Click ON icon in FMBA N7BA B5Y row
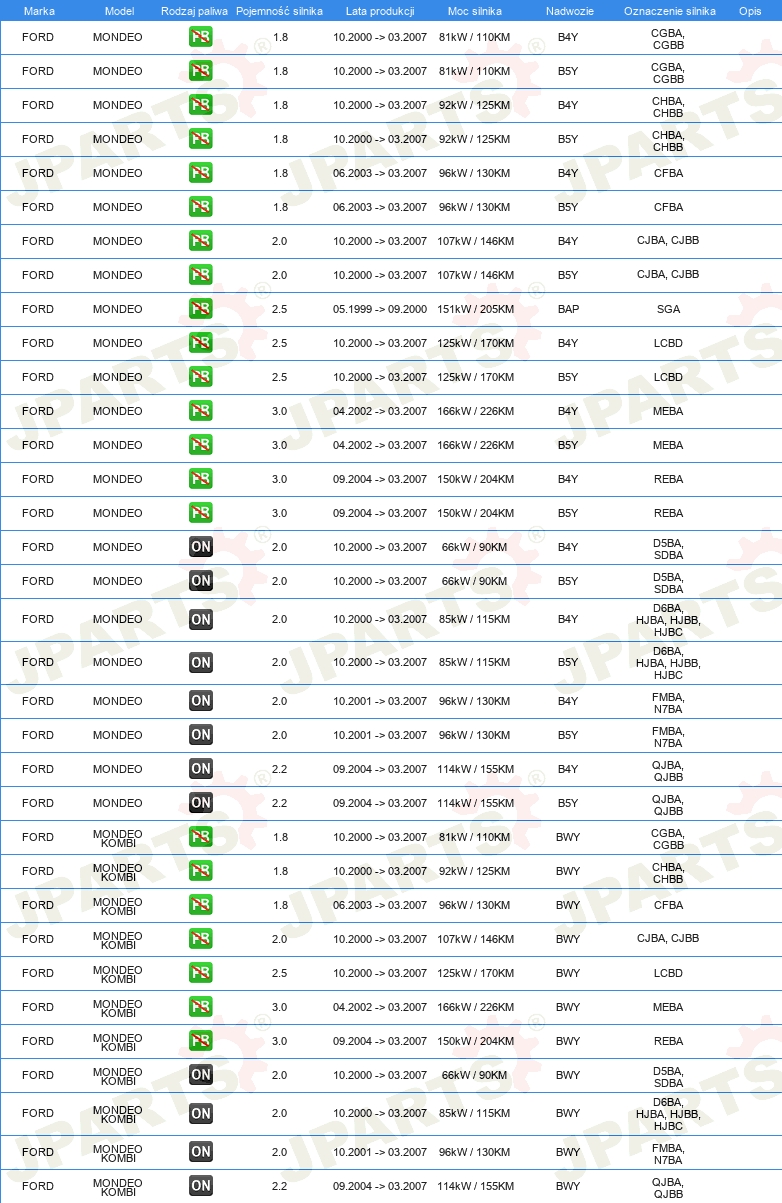The image size is (782, 1203). pyautogui.click(x=201, y=736)
